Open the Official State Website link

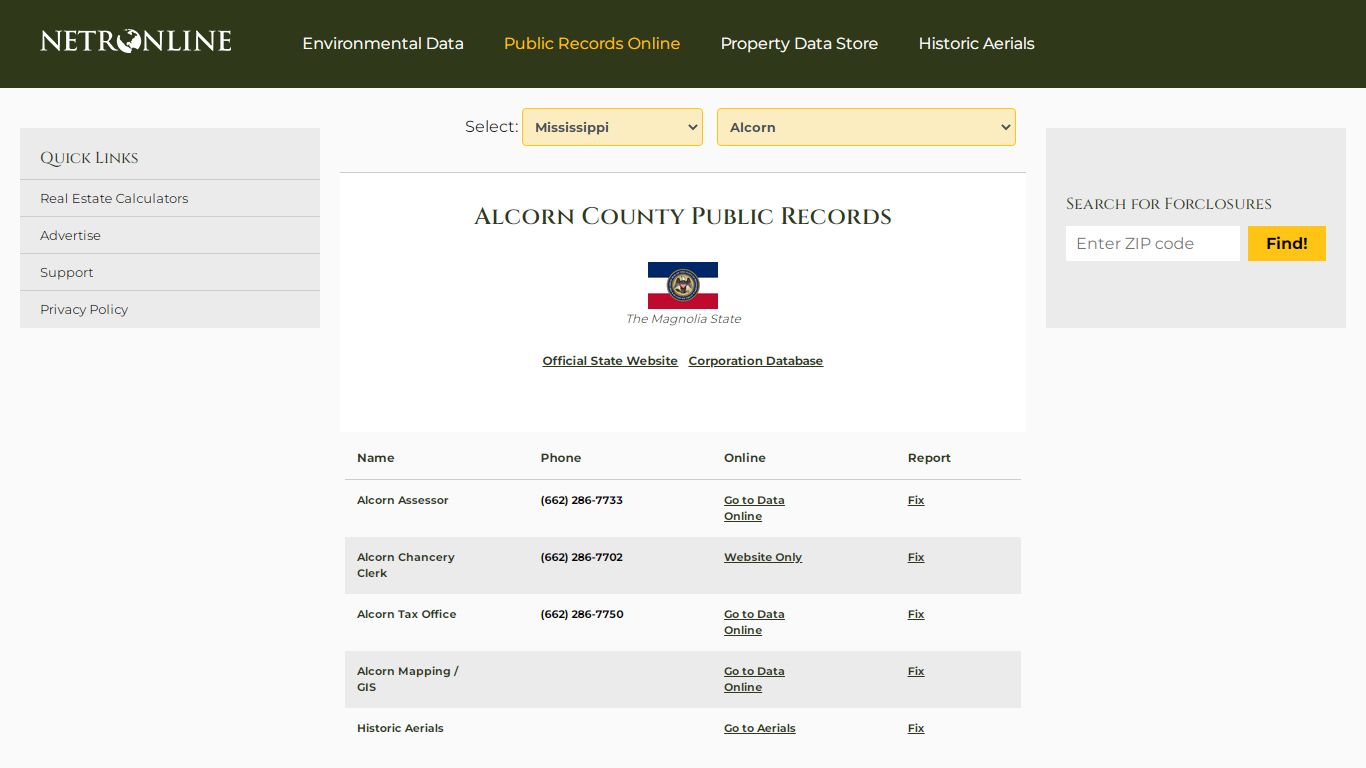pos(610,361)
